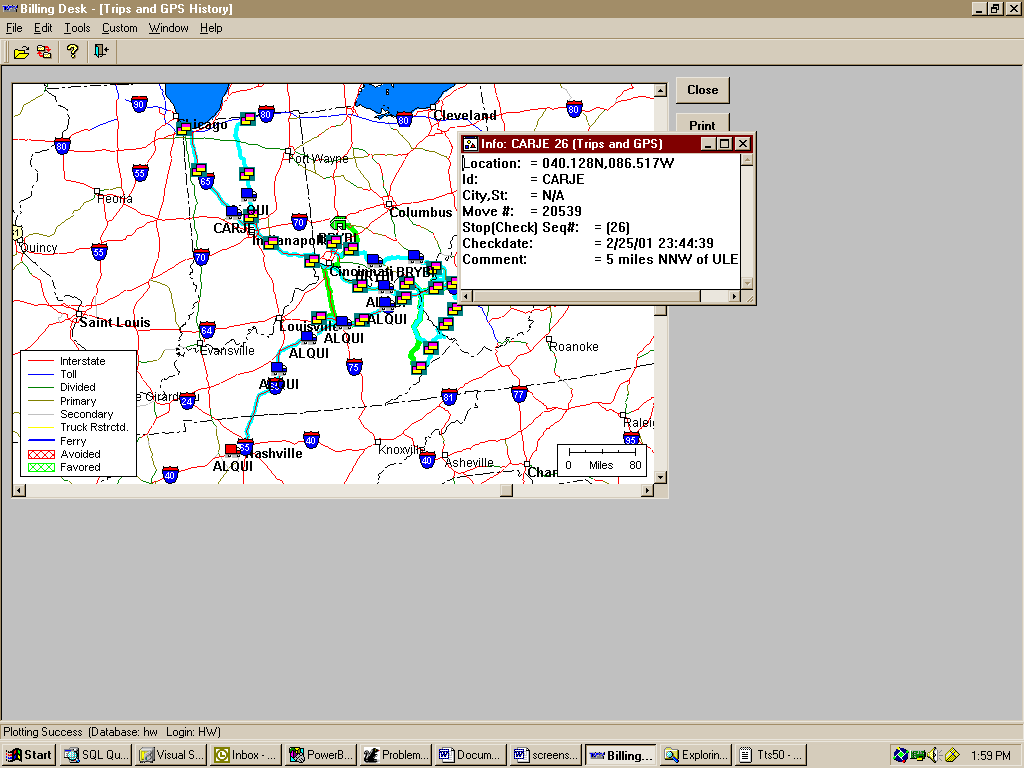Open the Custom menu
The height and width of the screenshot is (768, 1024).
pos(120,28)
